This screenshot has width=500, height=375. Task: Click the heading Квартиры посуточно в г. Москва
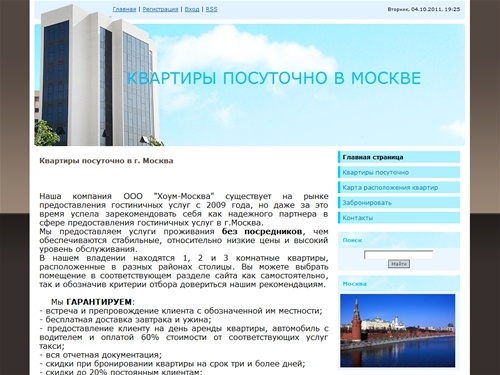pyautogui.click(x=106, y=161)
